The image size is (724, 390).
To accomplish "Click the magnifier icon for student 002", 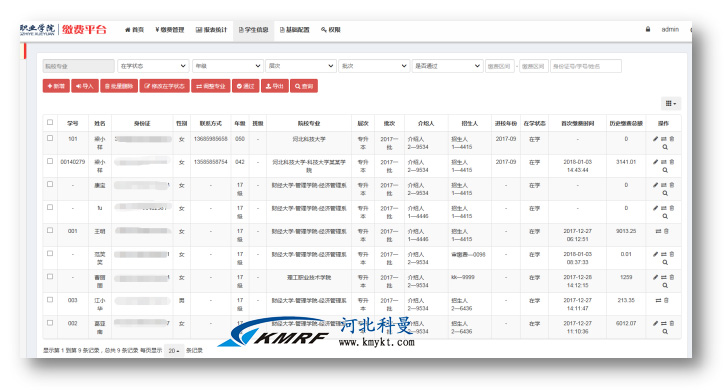I will point(665,331).
